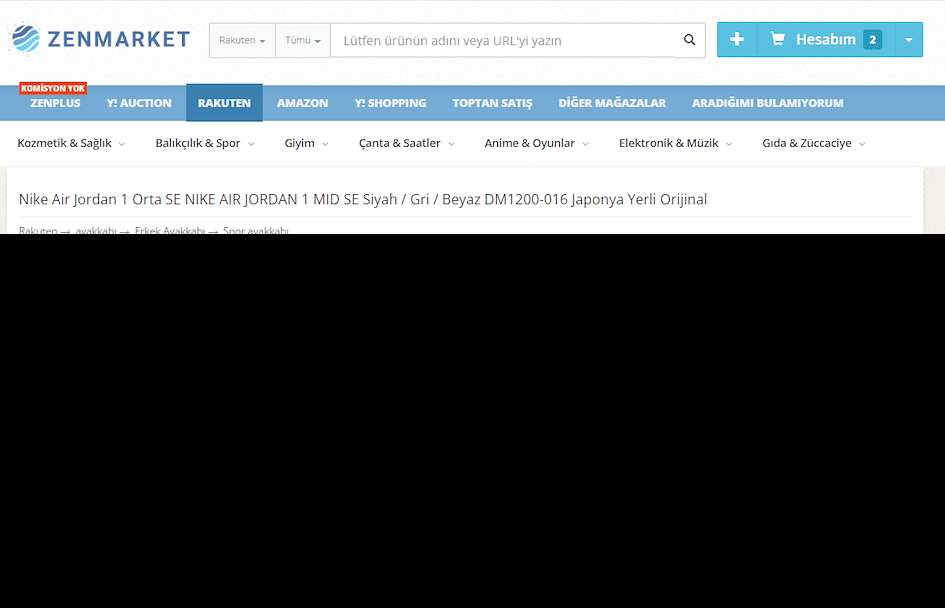The width and height of the screenshot is (945, 608).
Task: Open the TOPTAN SATIŞ tab
Action: (492, 103)
